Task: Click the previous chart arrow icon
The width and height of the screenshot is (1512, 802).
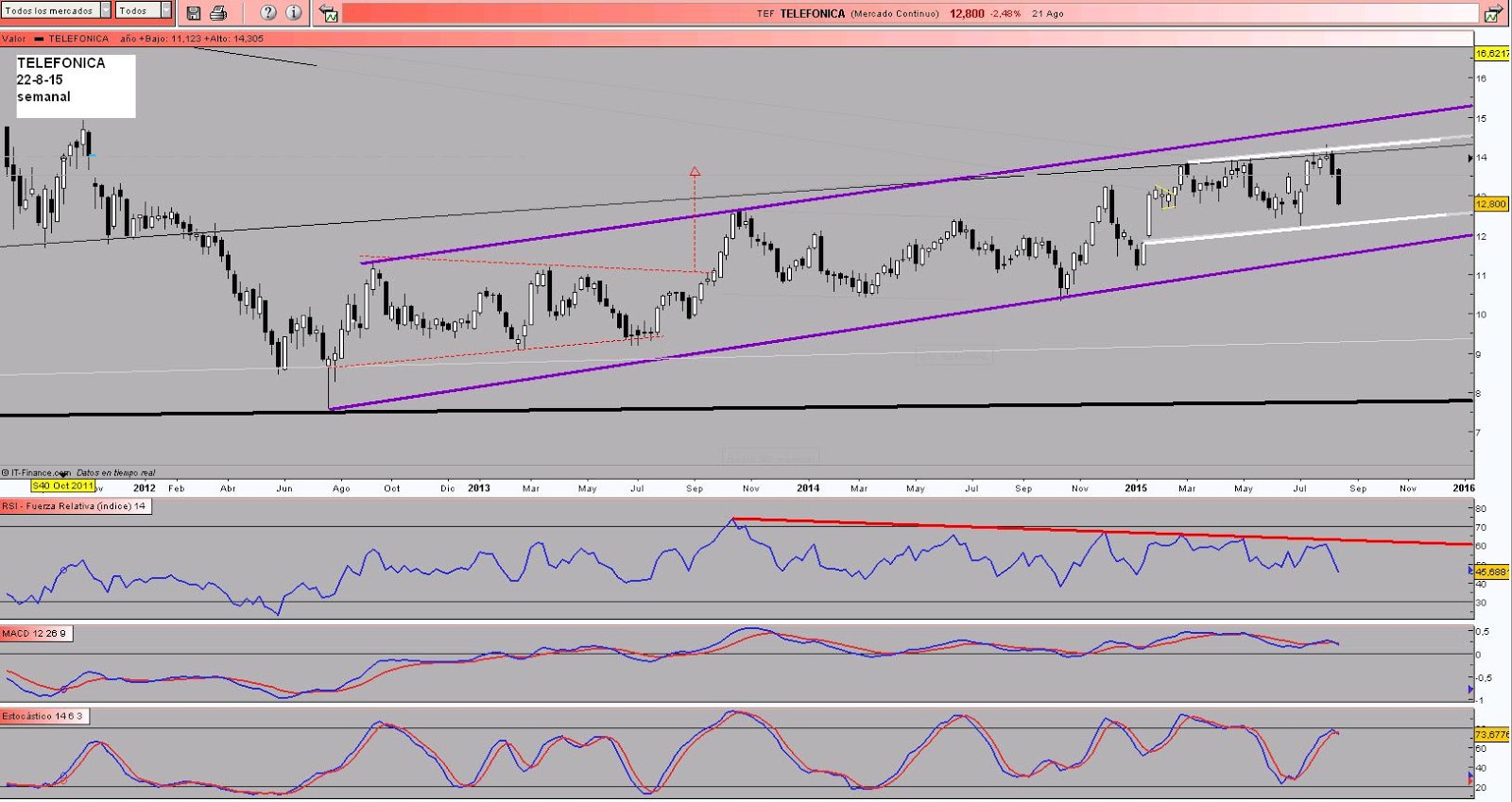Action: 329,13
